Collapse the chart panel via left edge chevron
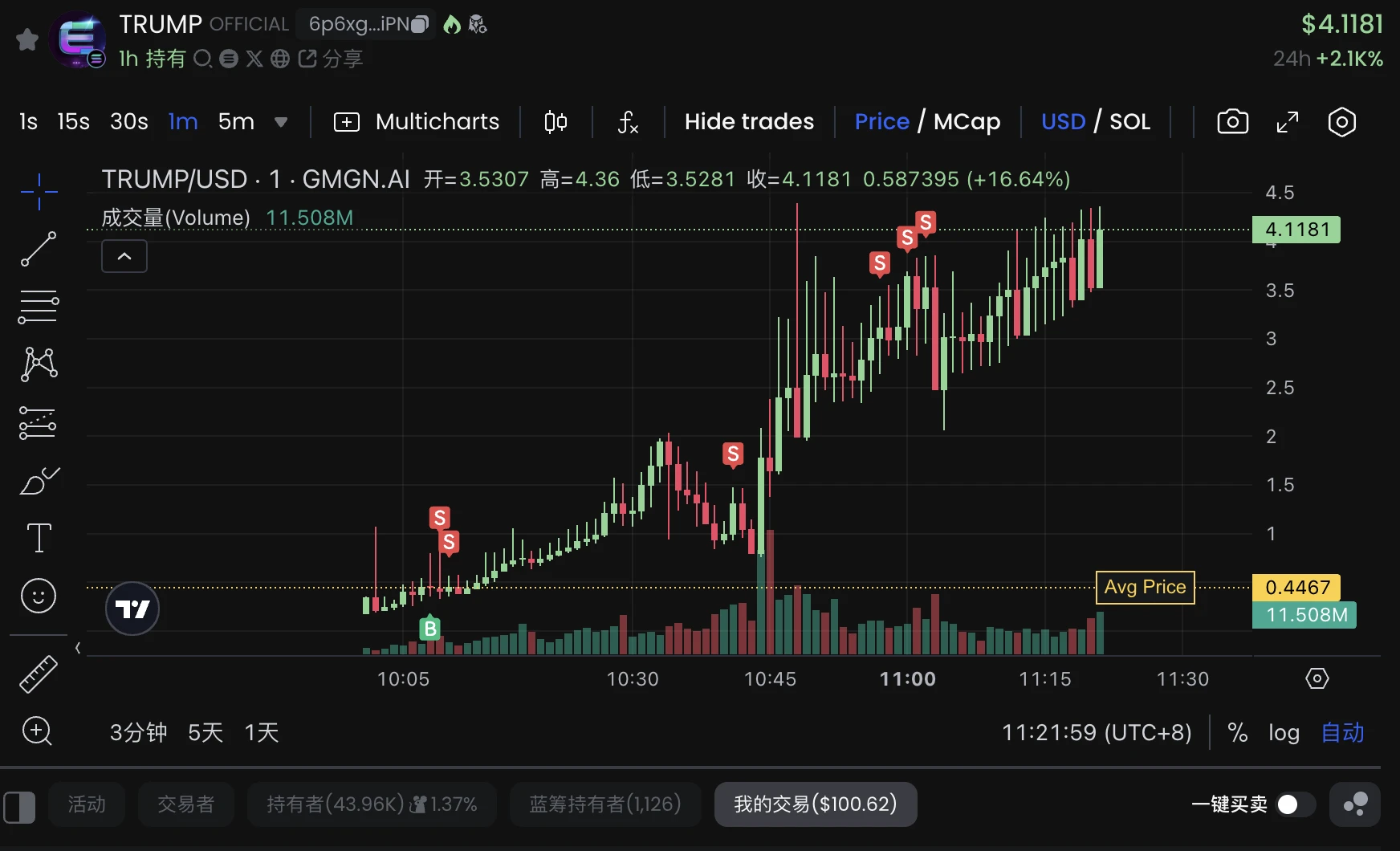The height and width of the screenshot is (851, 1400). coord(77,648)
